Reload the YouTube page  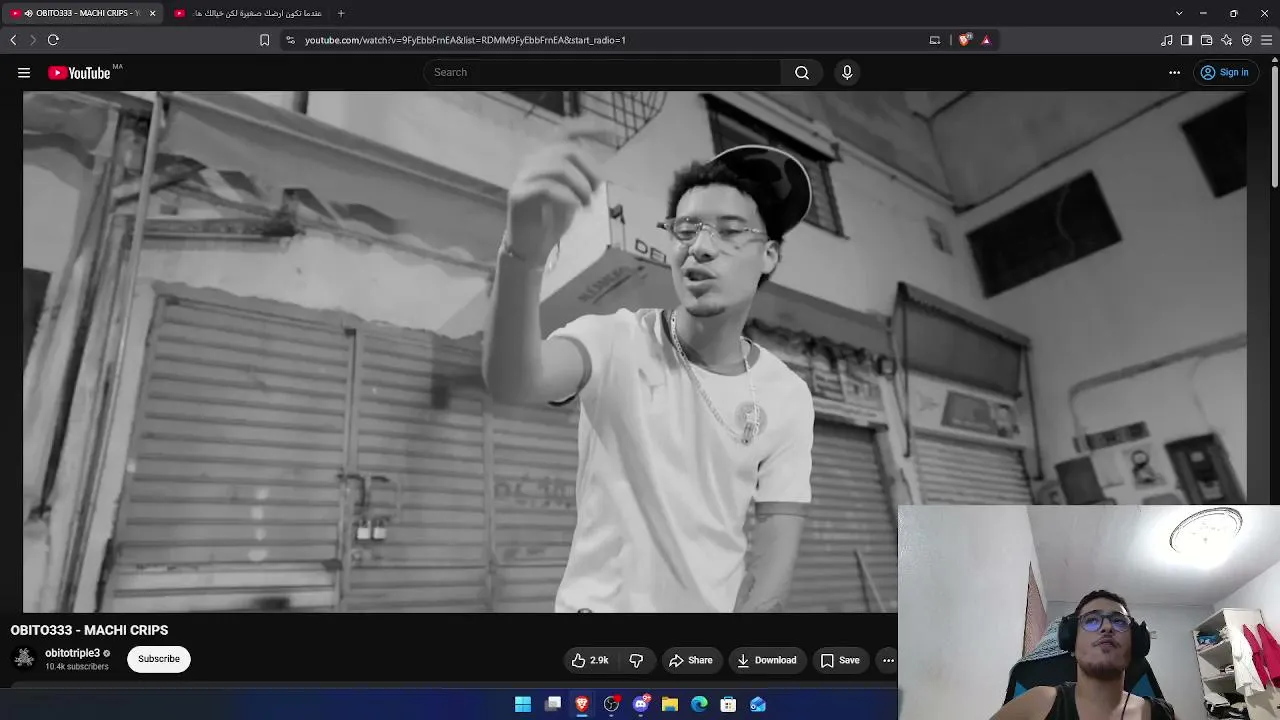pos(53,40)
